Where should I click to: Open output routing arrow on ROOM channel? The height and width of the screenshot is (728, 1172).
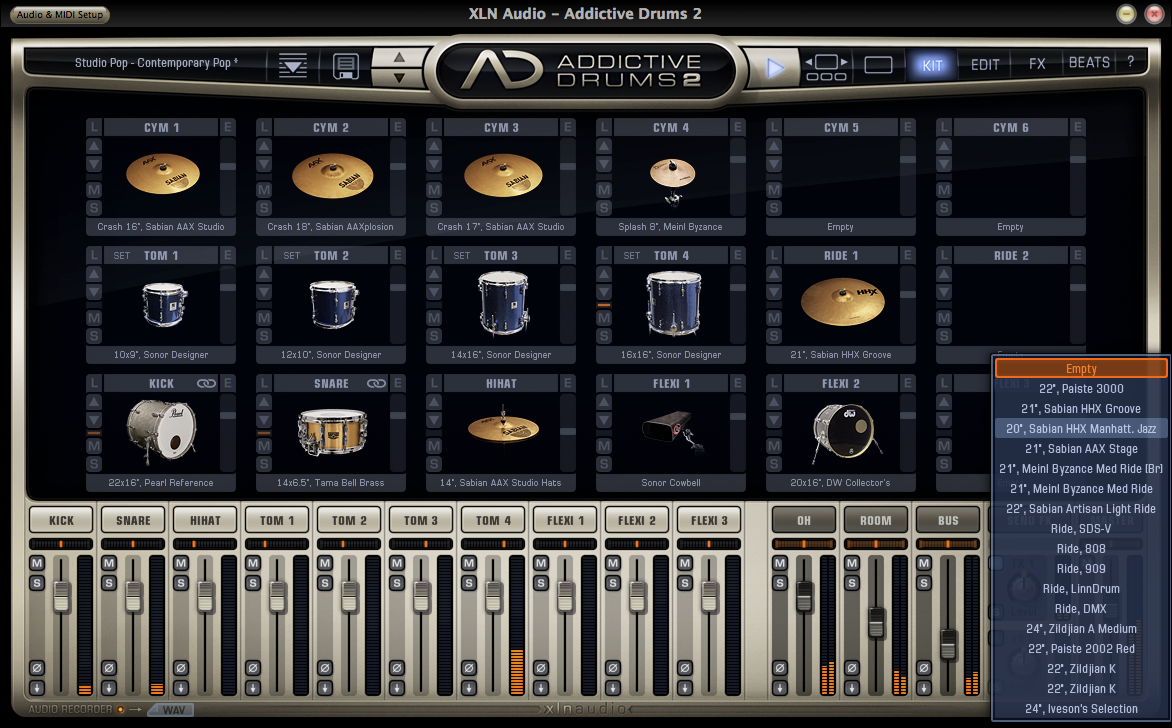pyautogui.click(x=851, y=688)
